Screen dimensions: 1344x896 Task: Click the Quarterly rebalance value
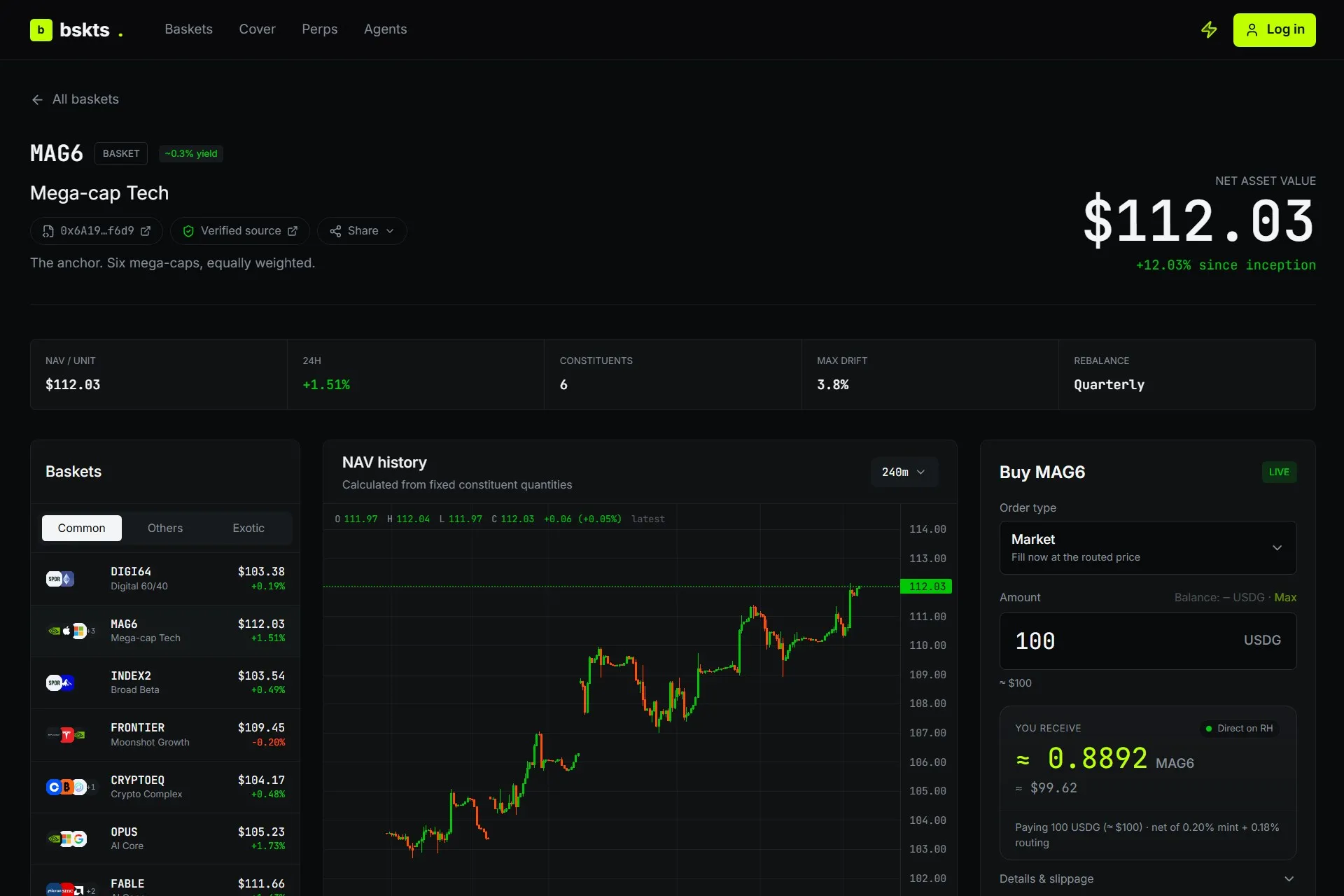point(1109,385)
